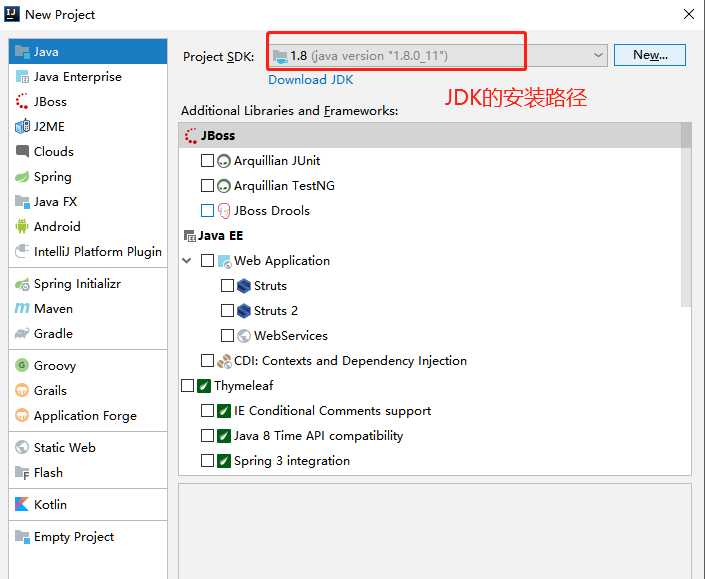The width and height of the screenshot is (705, 579).
Task: Check IE Conditional Comments support checkbox
Action: pyautogui.click(x=207, y=410)
